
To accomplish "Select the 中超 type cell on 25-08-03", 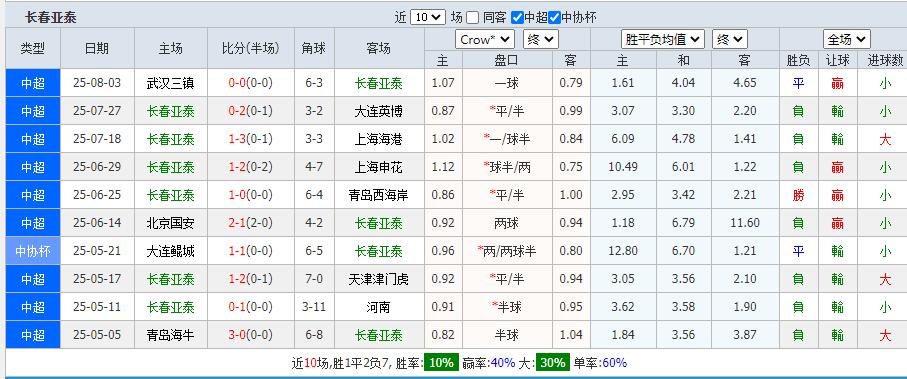I will [33, 83].
